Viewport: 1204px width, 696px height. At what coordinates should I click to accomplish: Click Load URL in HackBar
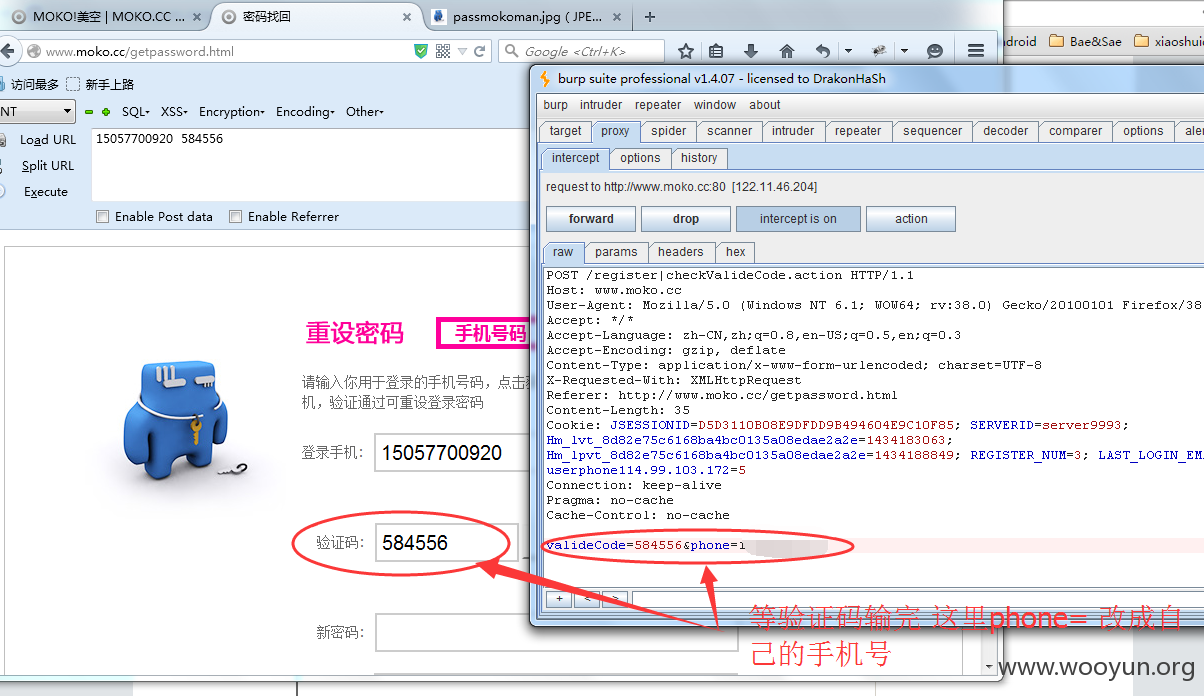pos(48,140)
